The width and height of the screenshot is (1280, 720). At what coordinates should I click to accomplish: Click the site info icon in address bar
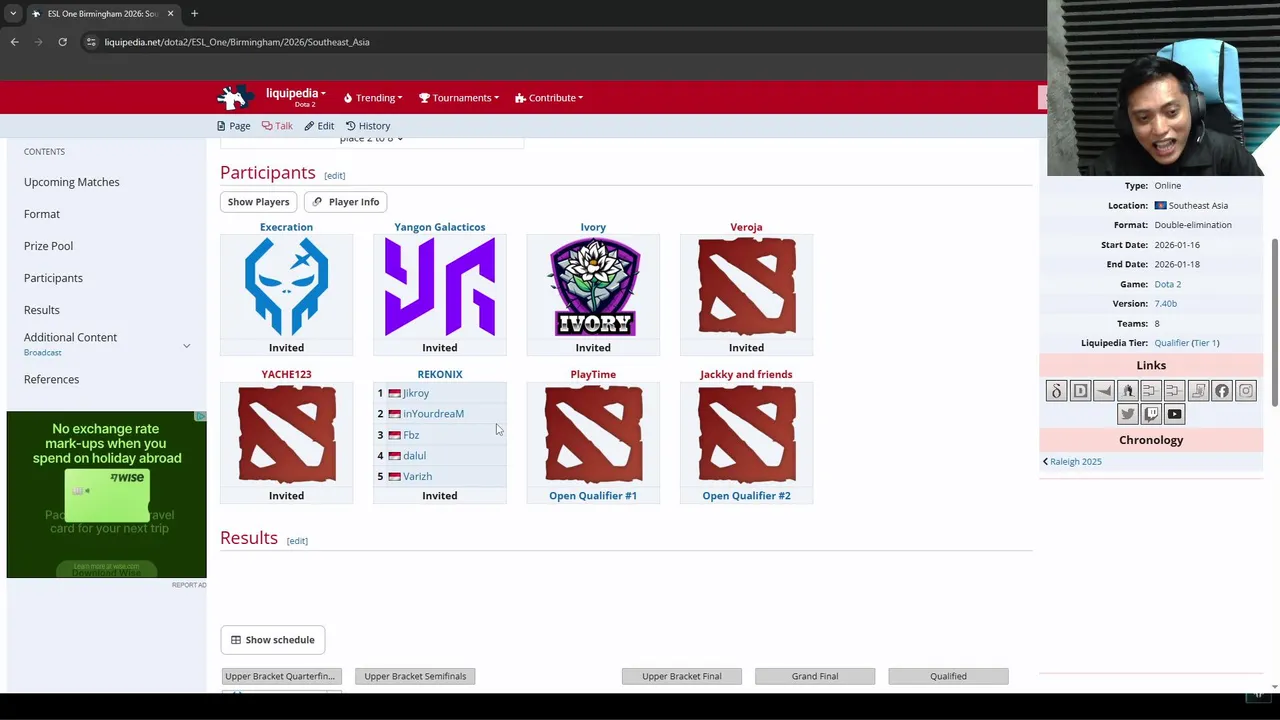(x=91, y=42)
